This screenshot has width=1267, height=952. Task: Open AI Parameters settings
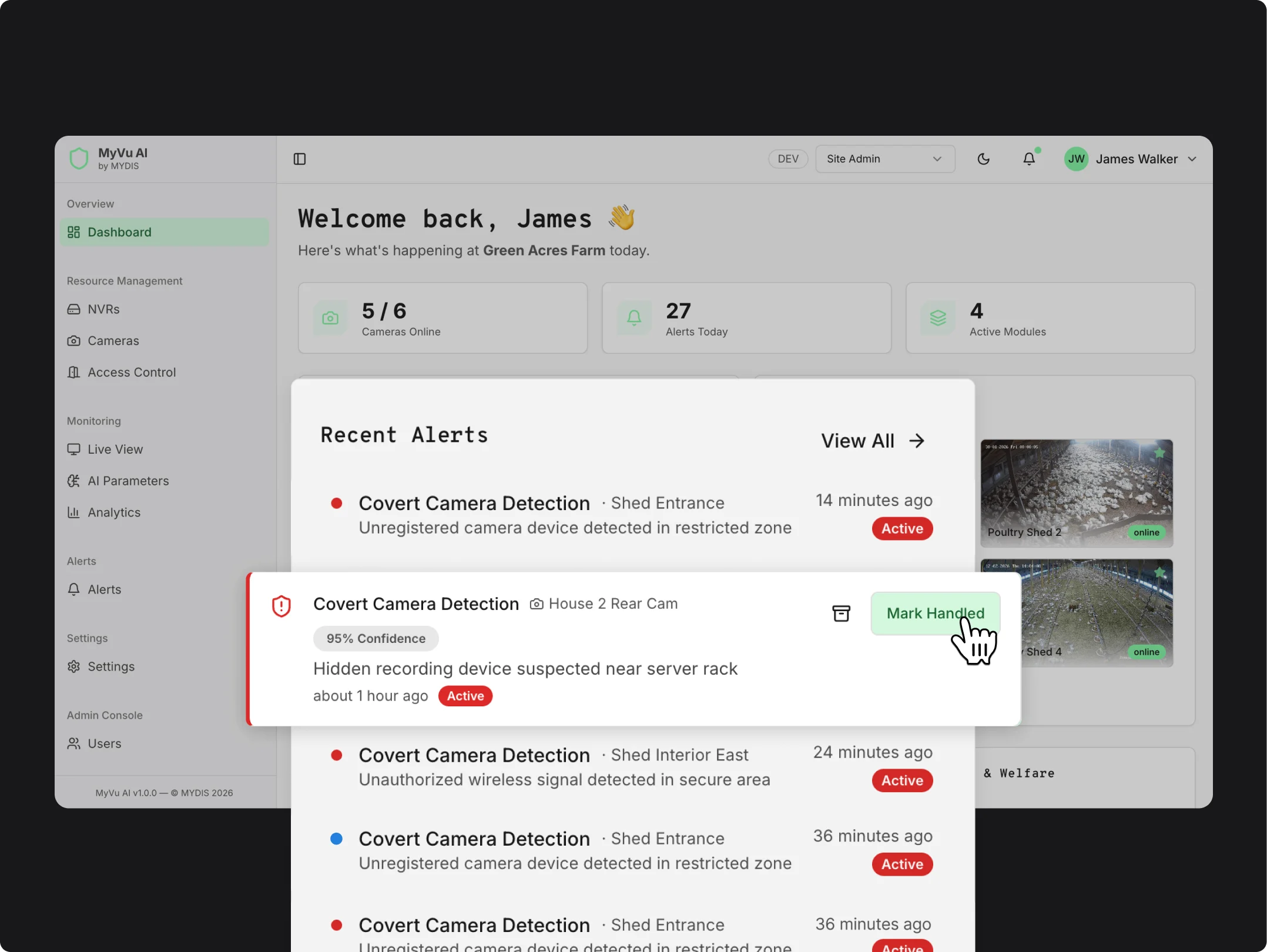tap(128, 481)
